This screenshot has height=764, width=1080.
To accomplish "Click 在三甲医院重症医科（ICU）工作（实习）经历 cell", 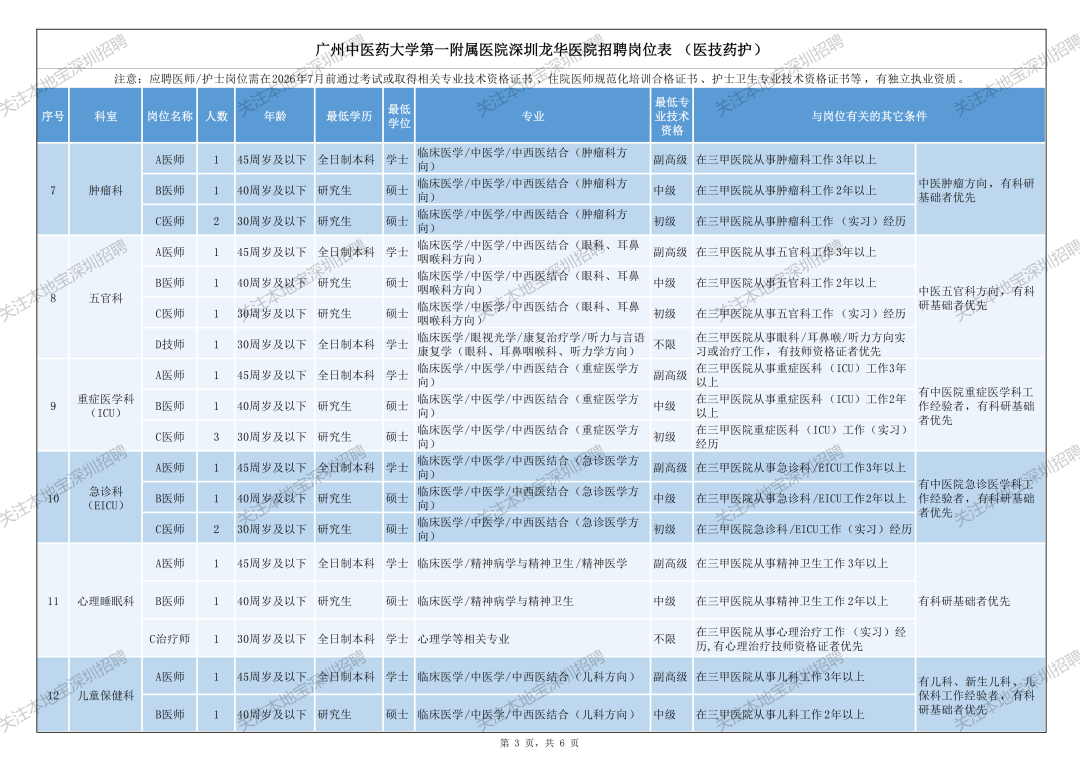I will click(804, 437).
